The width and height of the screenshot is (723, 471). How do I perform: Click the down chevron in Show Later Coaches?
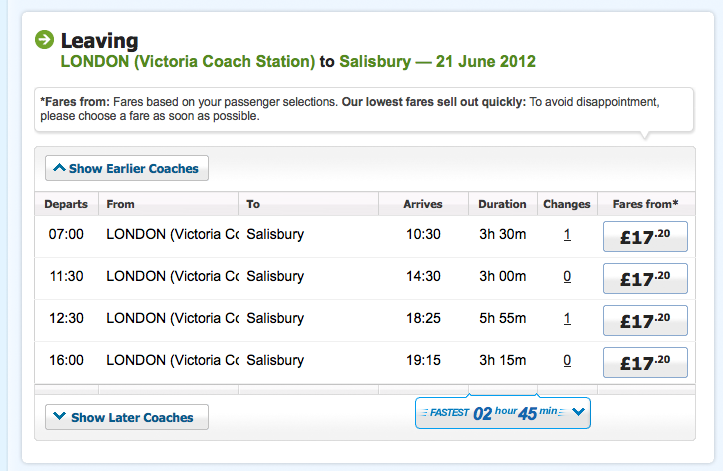59,417
